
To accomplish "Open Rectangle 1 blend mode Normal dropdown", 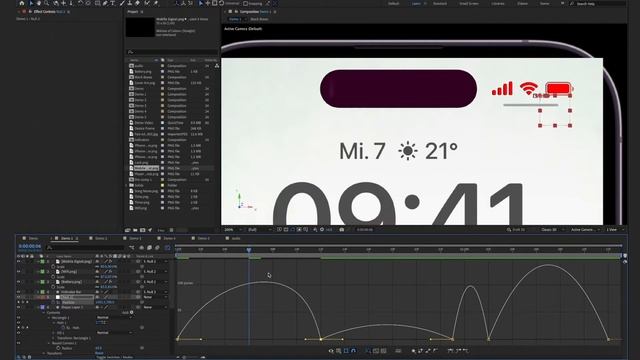I will click(x=114, y=318).
